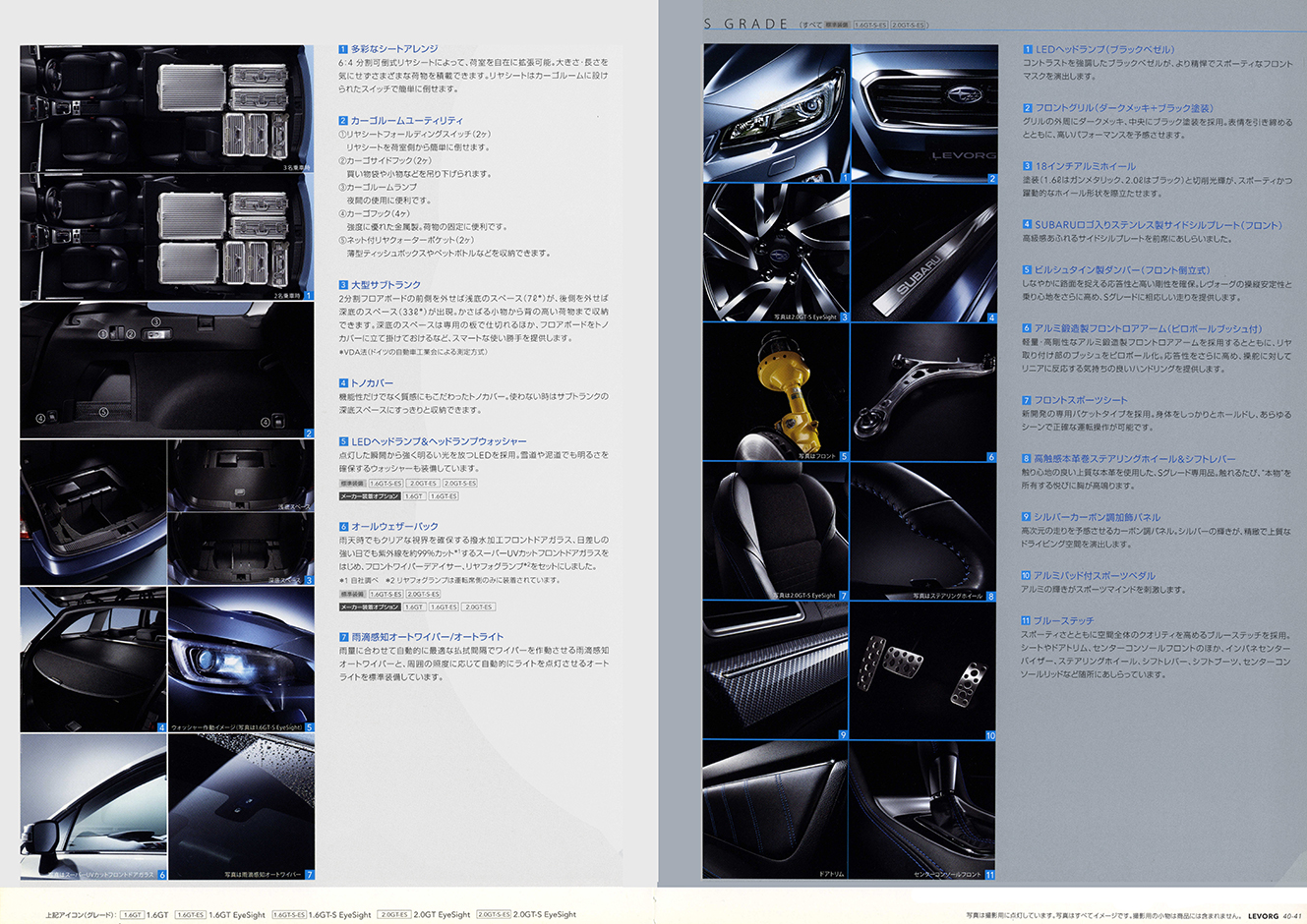Select the yellow Bilstein damper photo

point(776,393)
